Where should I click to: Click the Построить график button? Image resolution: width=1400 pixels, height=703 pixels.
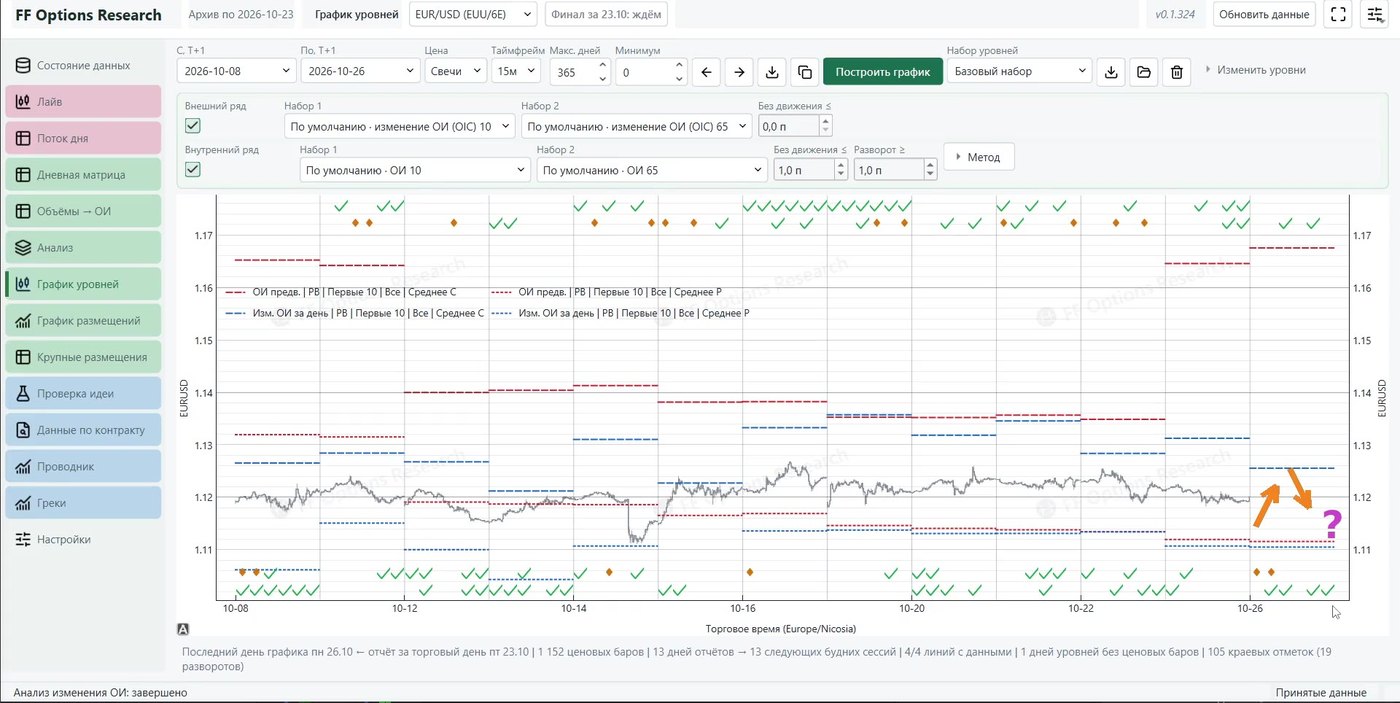[883, 72]
